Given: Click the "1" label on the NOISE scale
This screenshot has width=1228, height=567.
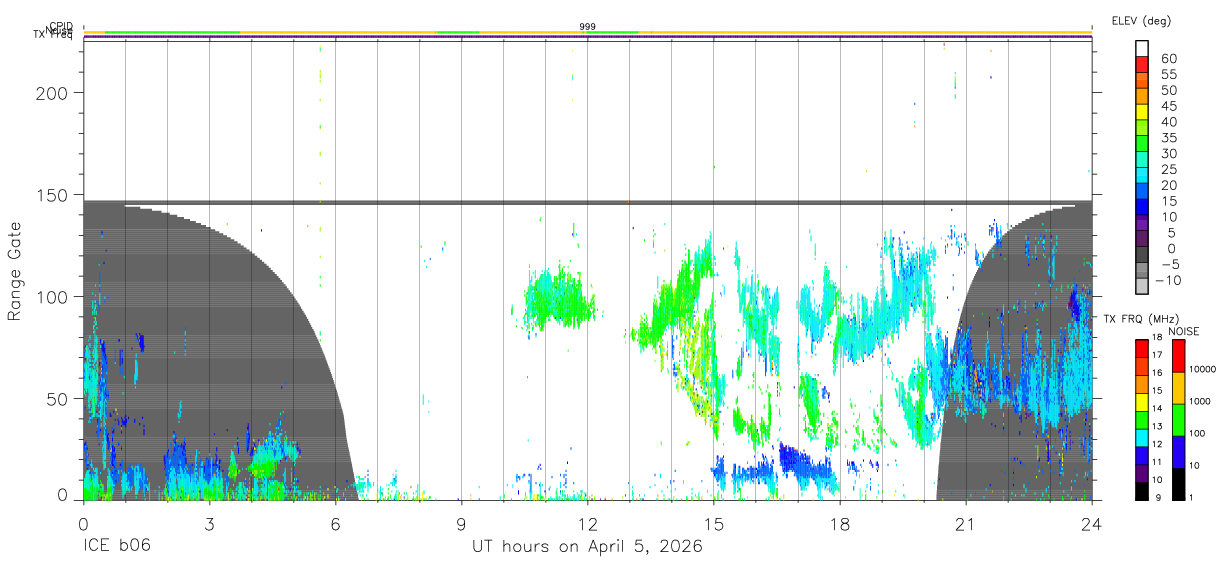Looking at the screenshot, I should tap(1193, 496).
